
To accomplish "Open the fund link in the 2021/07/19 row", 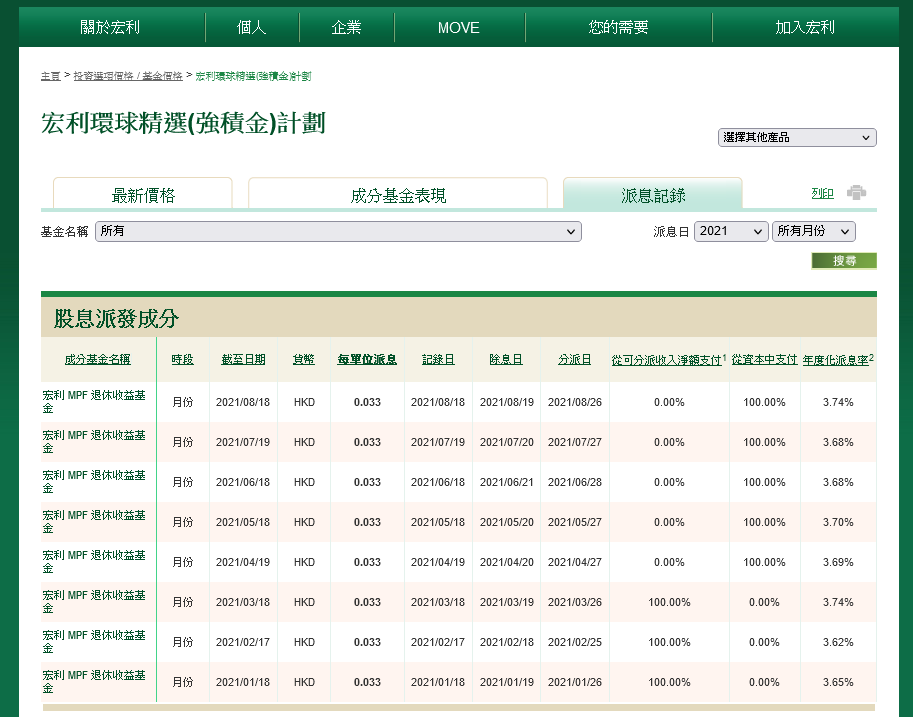I will click(94, 442).
